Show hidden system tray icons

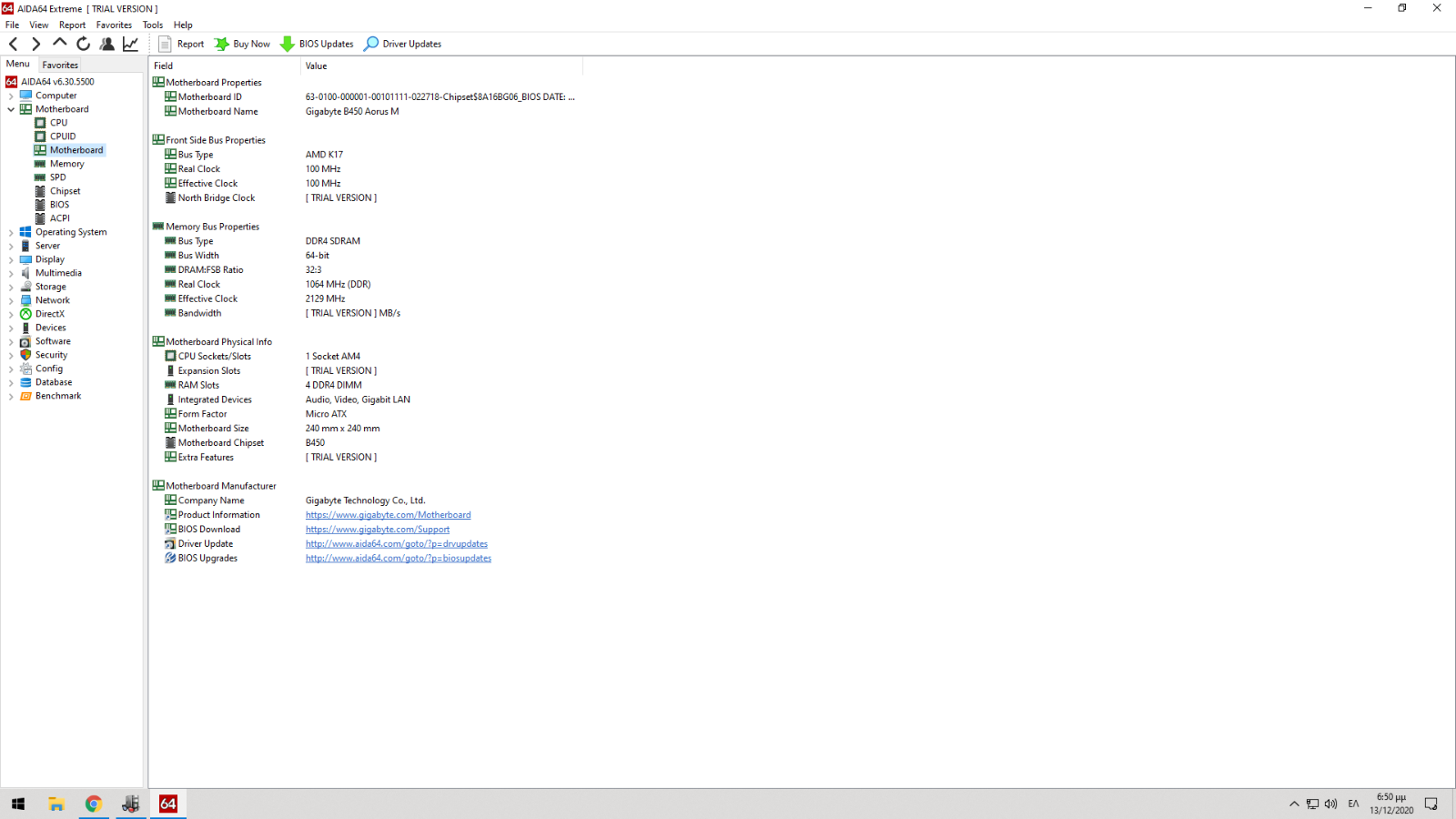(x=1294, y=804)
